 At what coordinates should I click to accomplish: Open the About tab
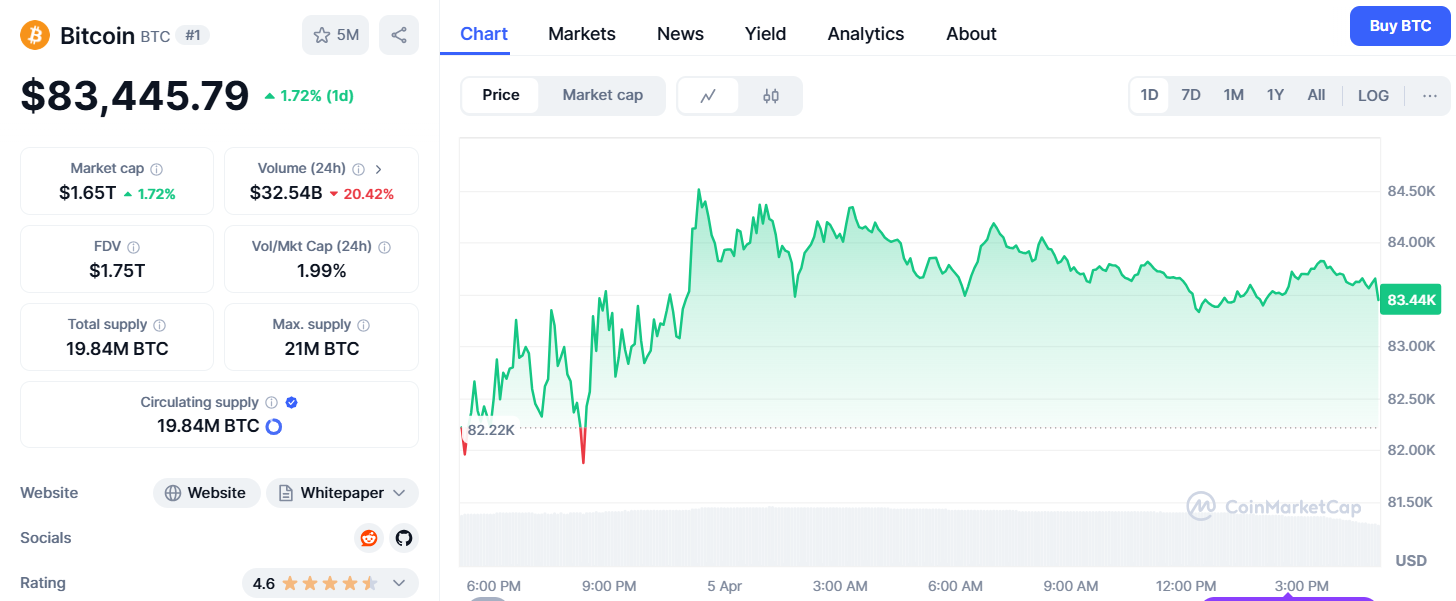[x=971, y=34]
